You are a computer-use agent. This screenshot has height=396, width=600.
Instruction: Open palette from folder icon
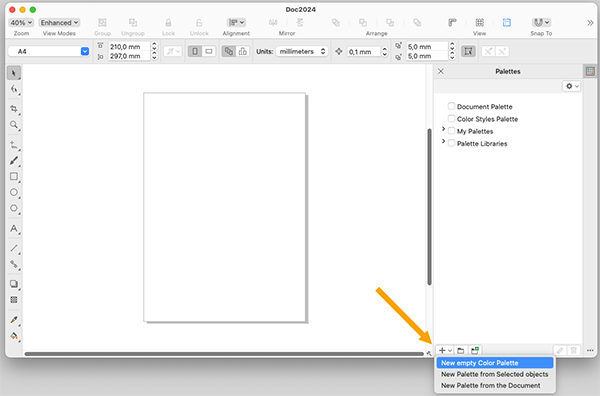pyautogui.click(x=461, y=350)
